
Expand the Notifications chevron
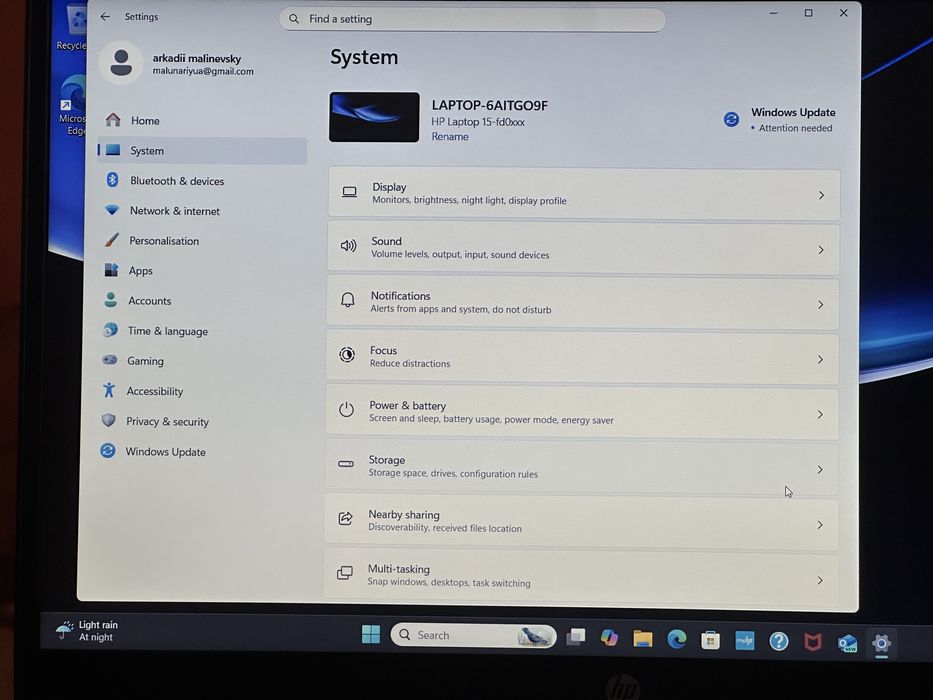(x=821, y=305)
